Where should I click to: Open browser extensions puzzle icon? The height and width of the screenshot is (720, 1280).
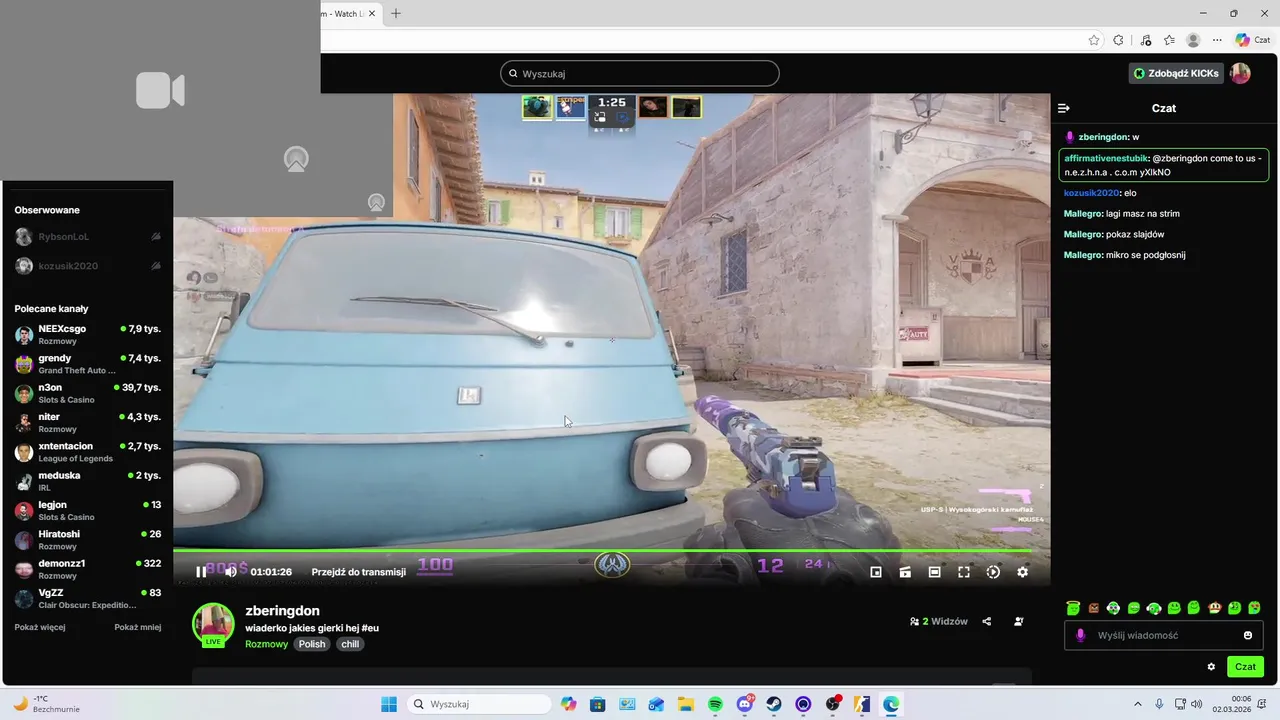coord(1118,40)
